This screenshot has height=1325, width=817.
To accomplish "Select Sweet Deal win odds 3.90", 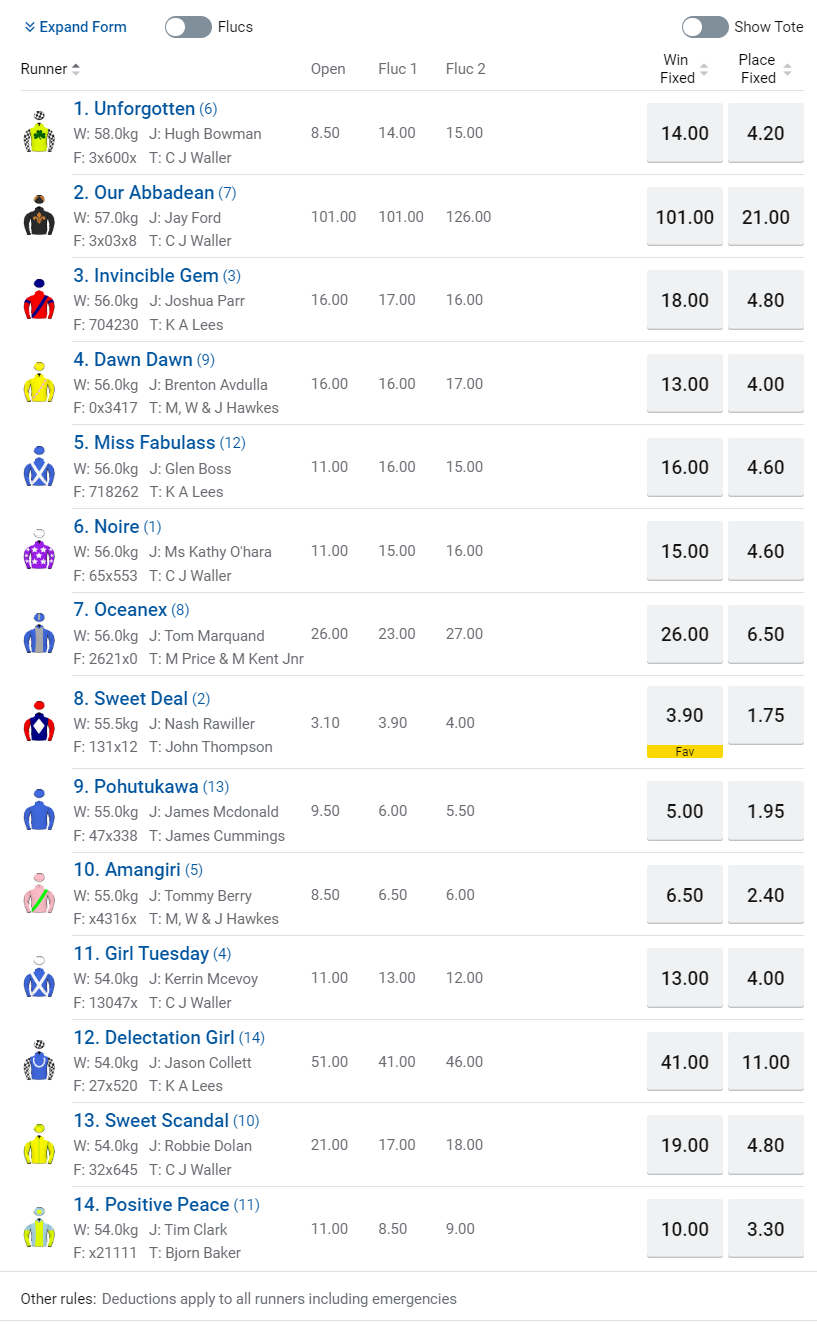I will (685, 715).
